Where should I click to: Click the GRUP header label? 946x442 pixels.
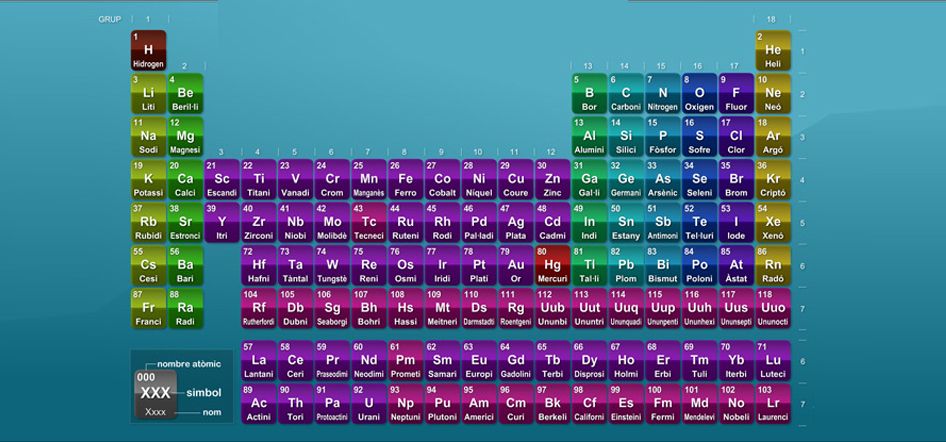(x=110, y=19)
